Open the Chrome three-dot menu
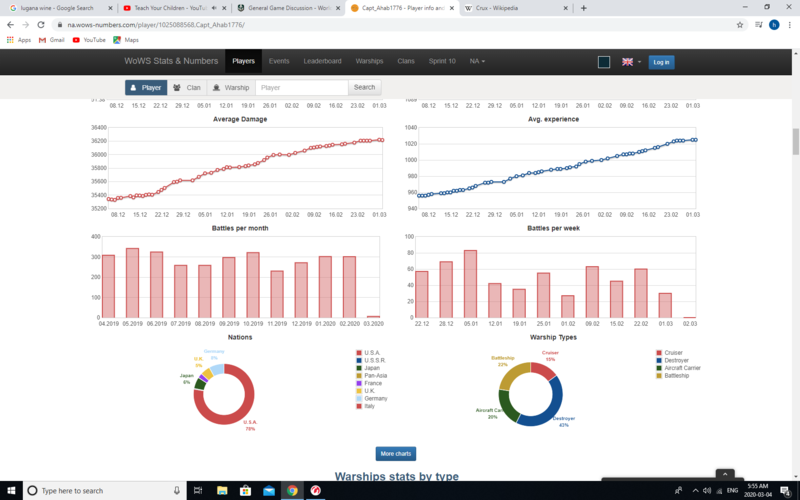Image resolution: width=800 pixels, height=500 pixels. pyautogui.click(x=785, y=24)
